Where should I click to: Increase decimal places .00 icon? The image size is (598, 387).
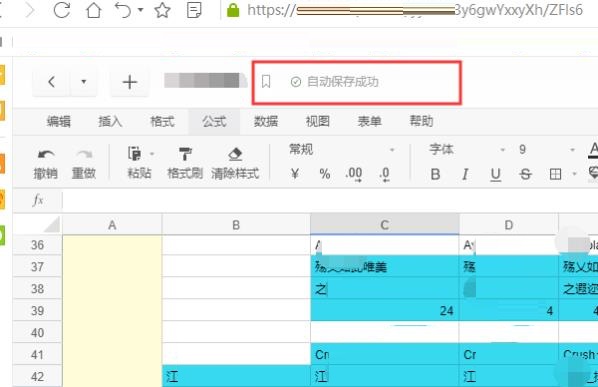[x=354, y=175]
